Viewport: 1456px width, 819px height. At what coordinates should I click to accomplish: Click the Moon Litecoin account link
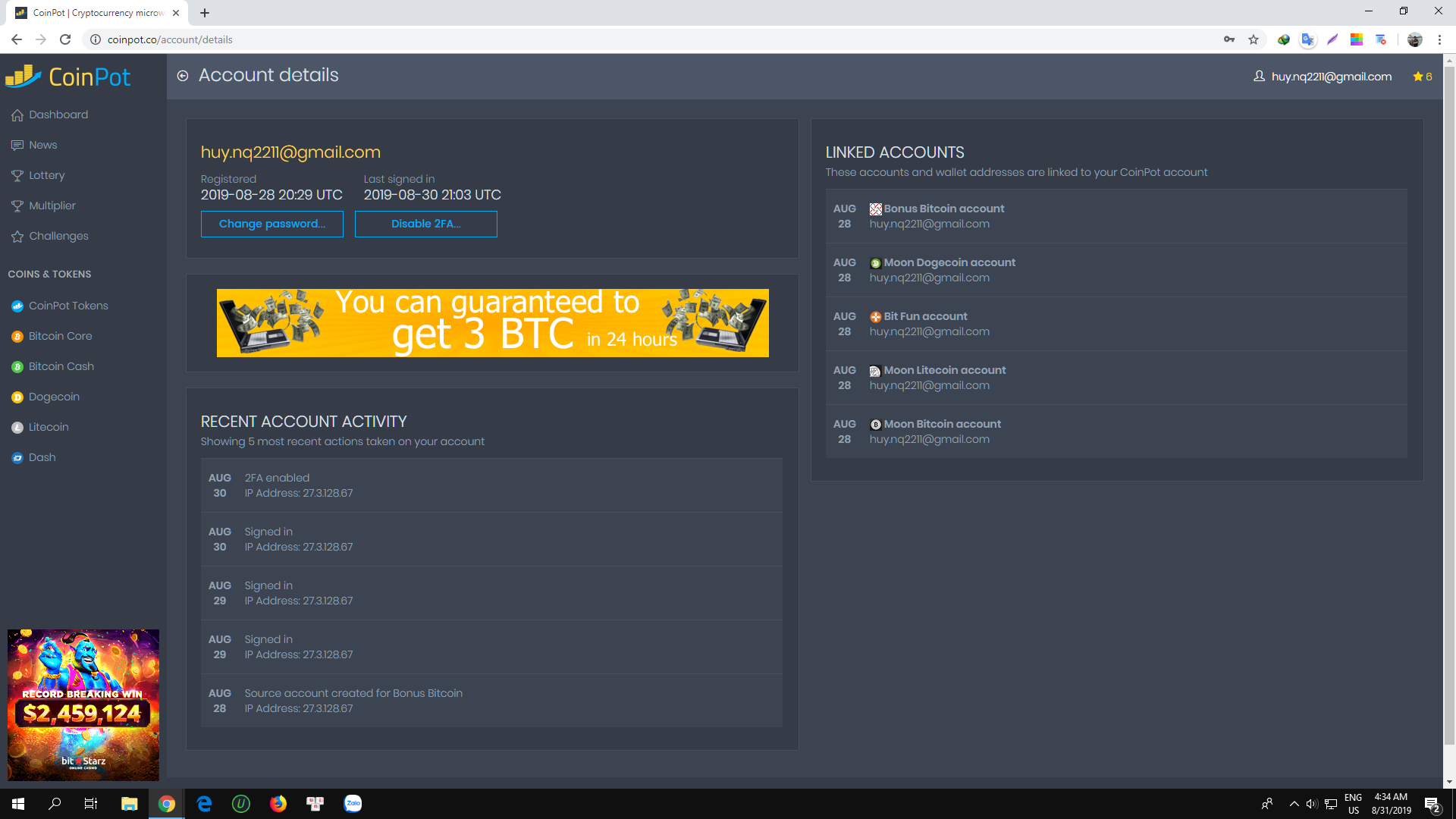[x=944, y=370]
